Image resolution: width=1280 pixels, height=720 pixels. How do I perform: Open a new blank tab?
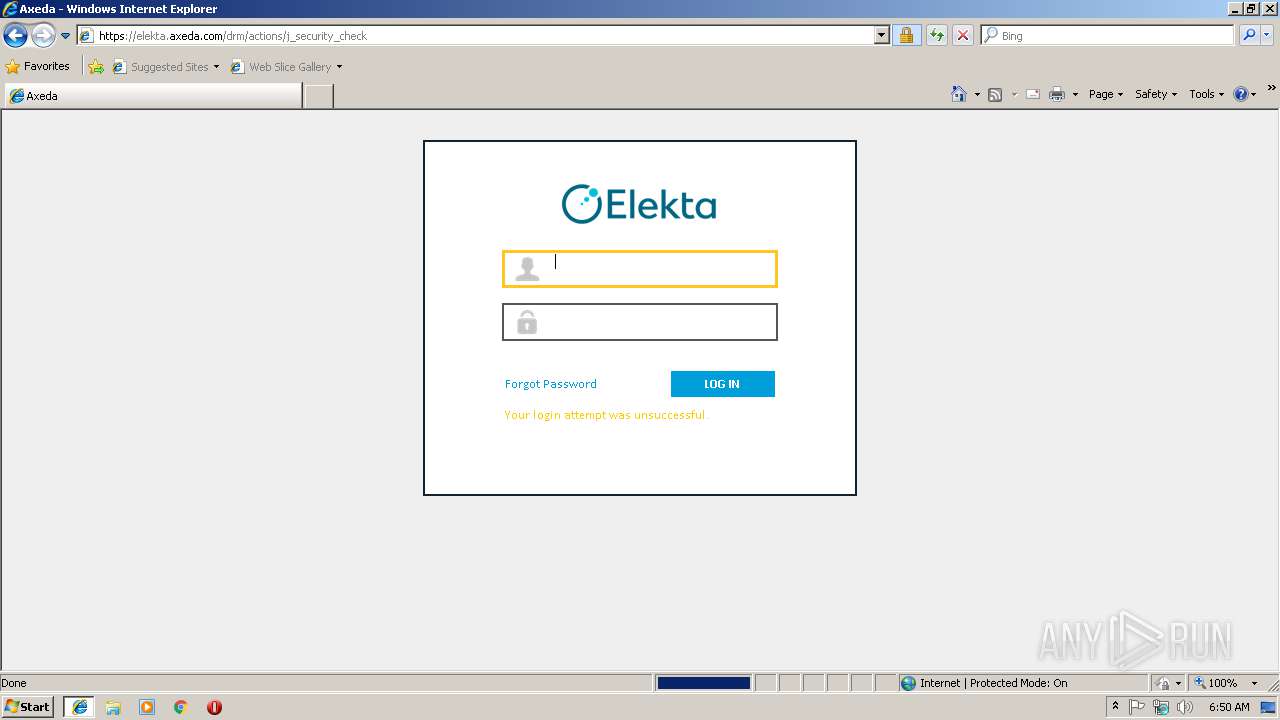point(318,96)
